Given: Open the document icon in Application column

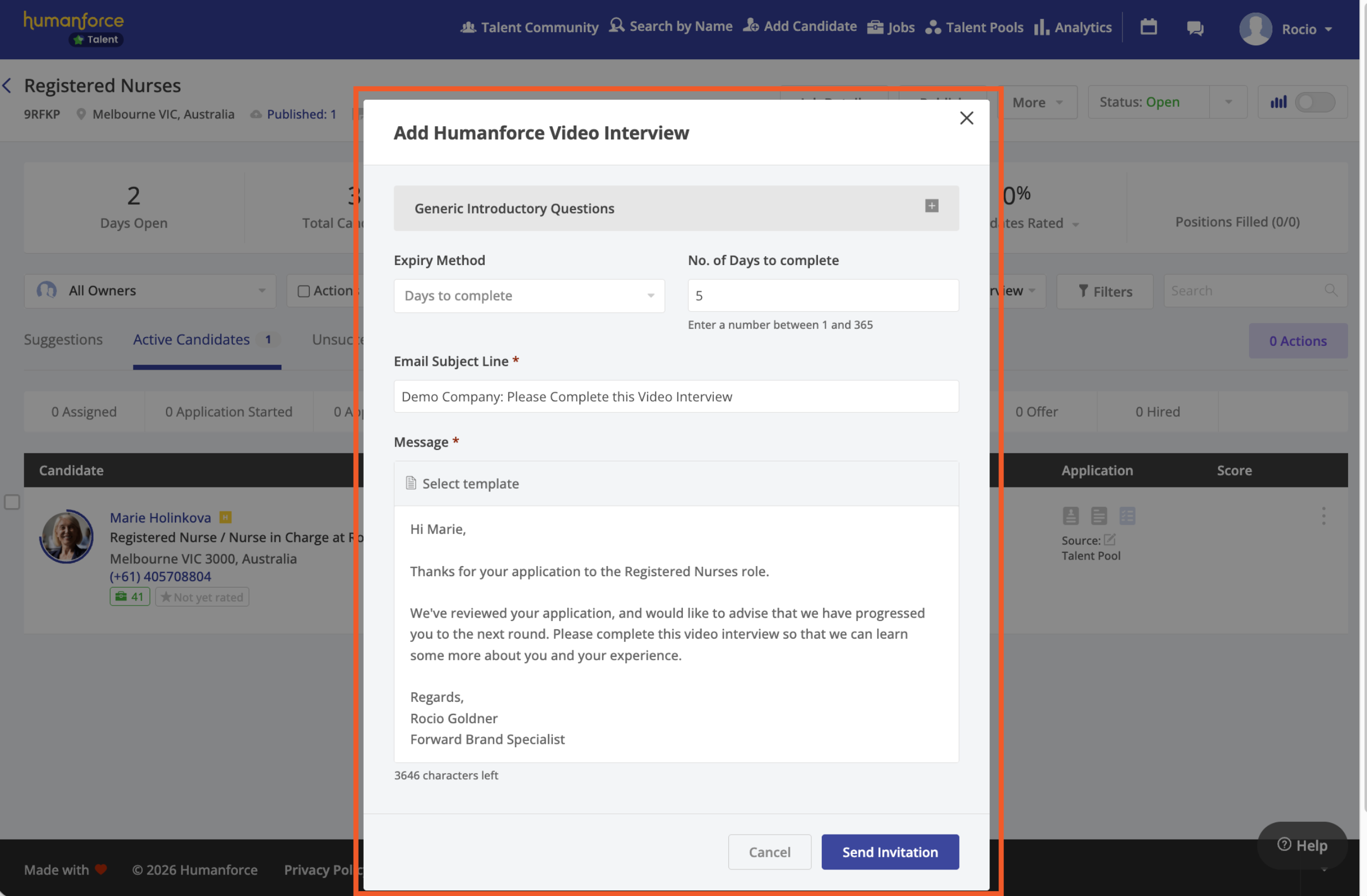Looking at the screenshot, I should [1099, 515].
